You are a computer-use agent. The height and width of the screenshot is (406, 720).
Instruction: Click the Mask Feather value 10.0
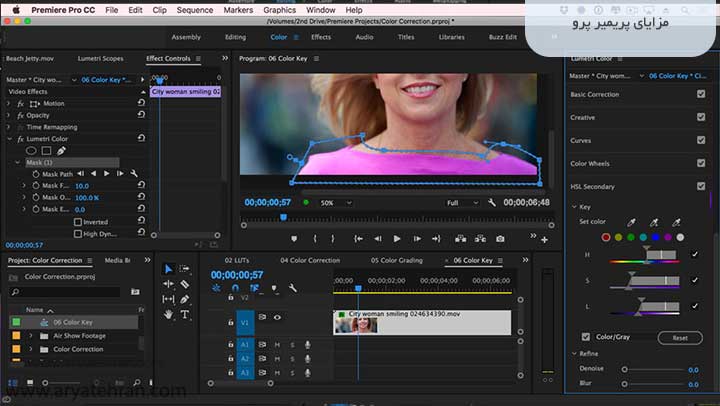tap(82, 186)
